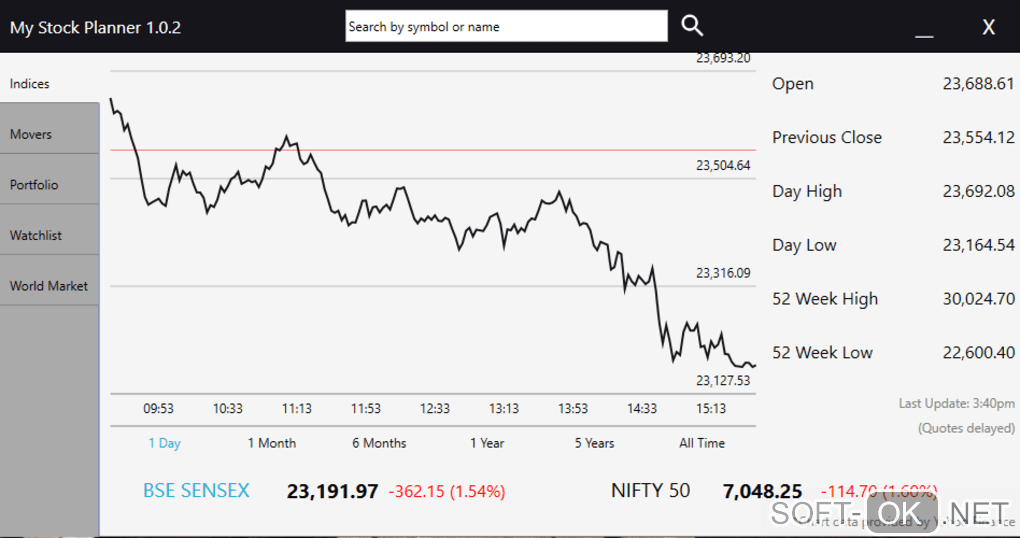Select the BSE SENSEX index
Viewport: 1020px width, 538px height.
(196, 491)
